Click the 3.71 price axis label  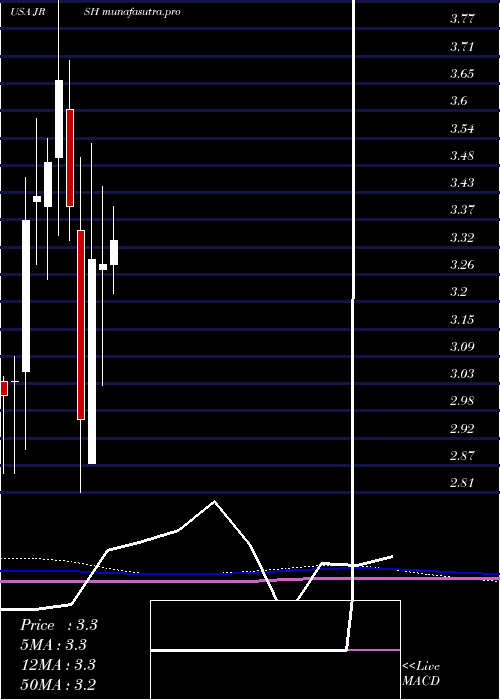coord(462,46)
